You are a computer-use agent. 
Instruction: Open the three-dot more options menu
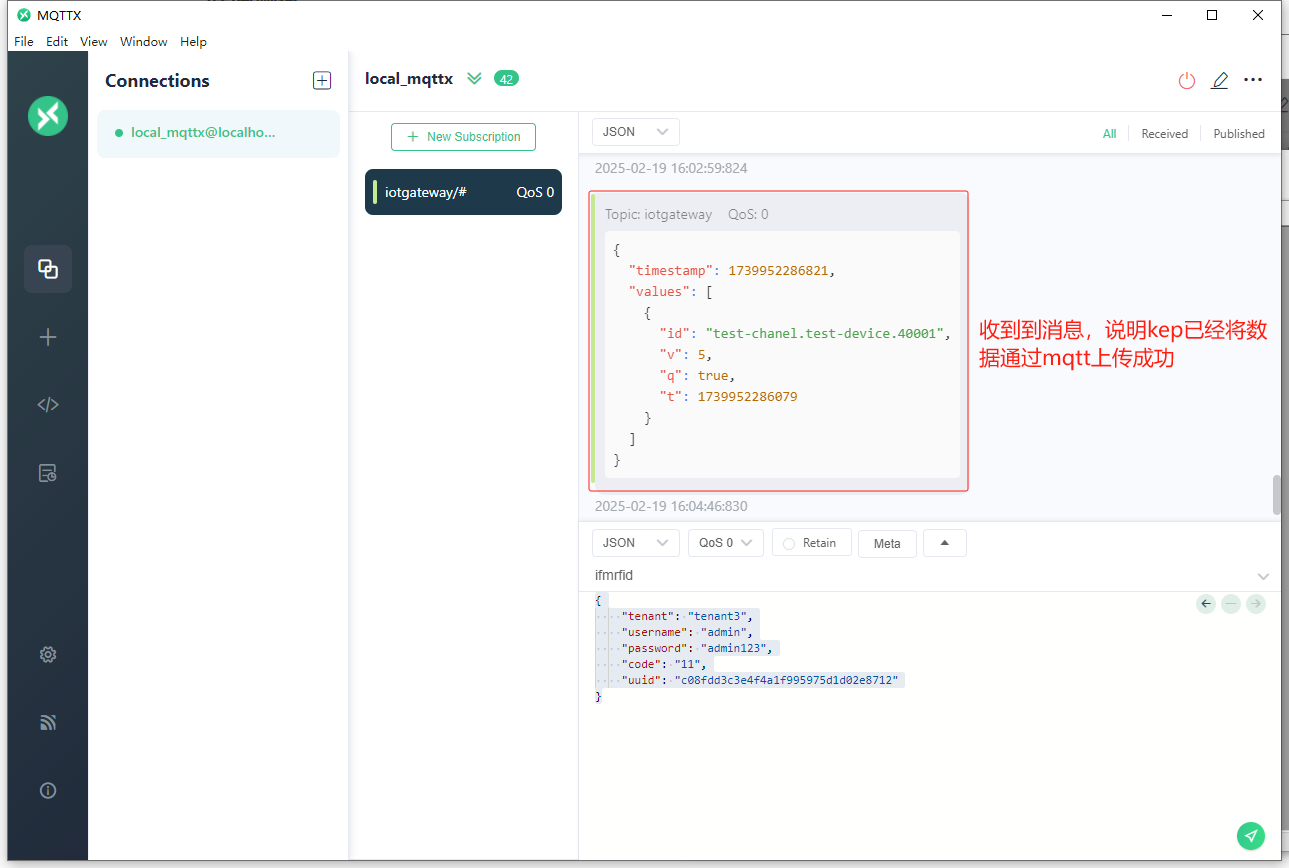point(1253,80)
